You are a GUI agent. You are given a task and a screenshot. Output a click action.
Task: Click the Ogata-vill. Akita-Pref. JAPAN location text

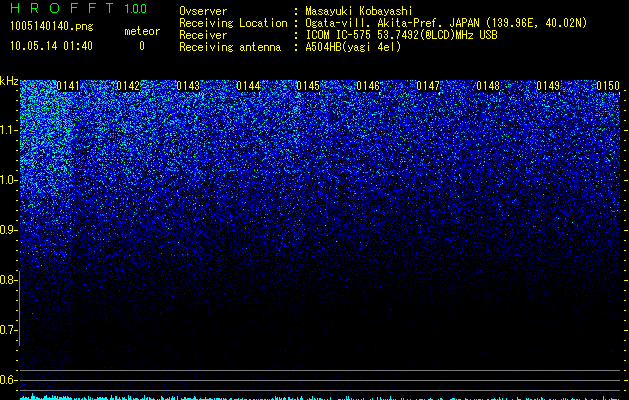point(446,23)
